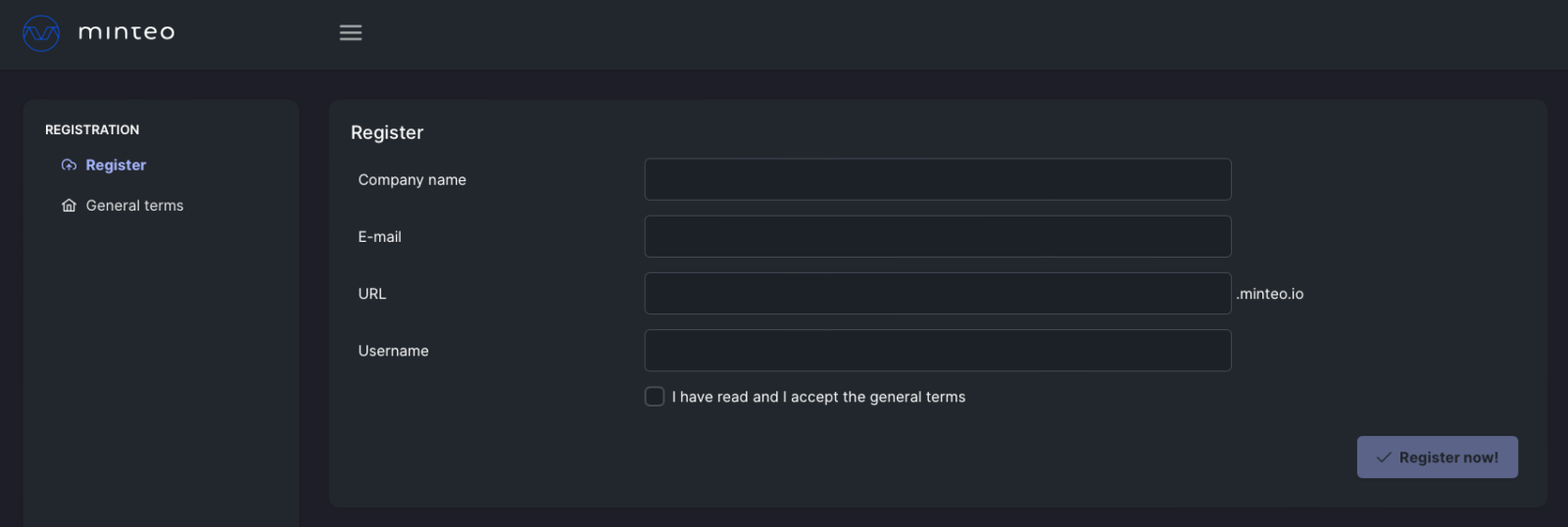Image resolution: width=1568 pixels, height=527 pixels.
Task: Click the REGISTRATION section header
Action: (92, 129)
